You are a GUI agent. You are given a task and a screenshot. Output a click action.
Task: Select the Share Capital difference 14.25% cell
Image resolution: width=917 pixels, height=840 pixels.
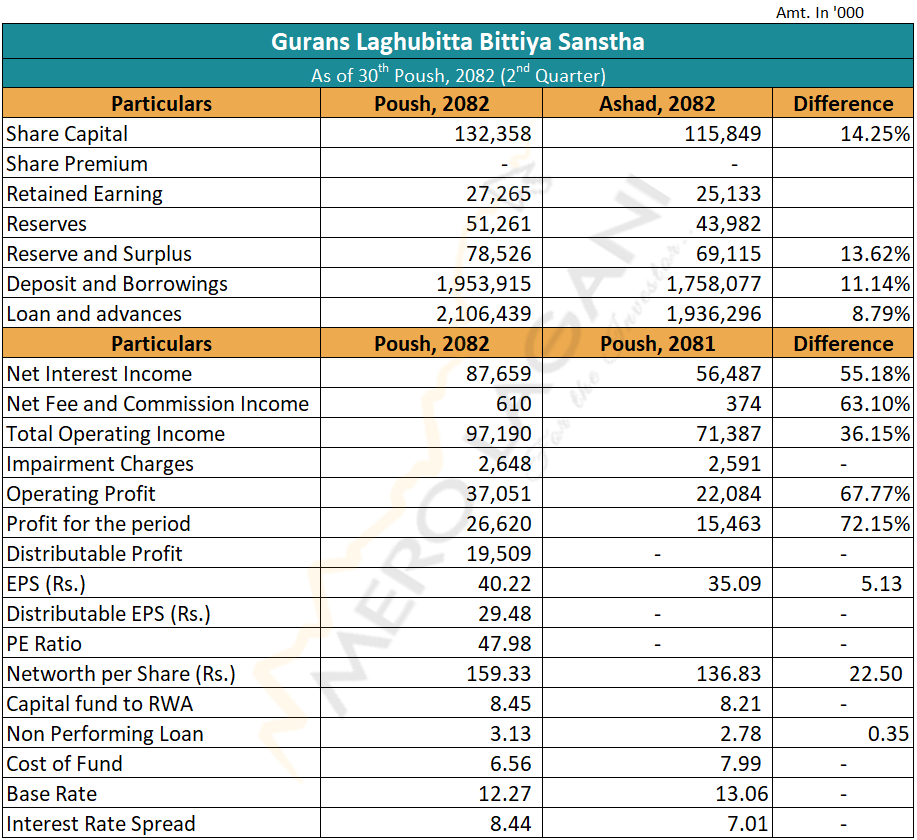(875, 134)
